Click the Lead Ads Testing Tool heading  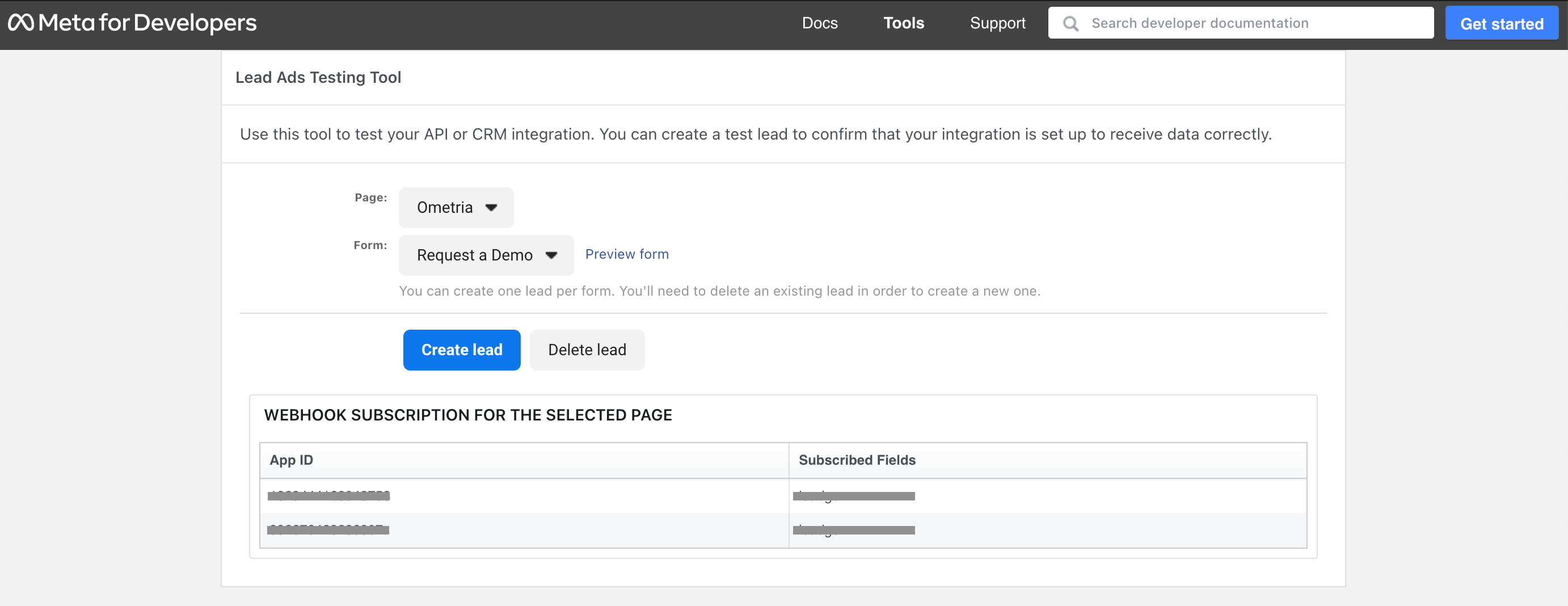[318, 77]
